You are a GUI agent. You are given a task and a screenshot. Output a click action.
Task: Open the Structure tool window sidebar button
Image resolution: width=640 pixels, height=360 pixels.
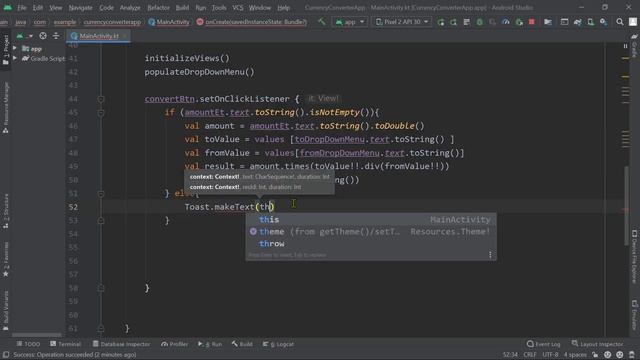point(6,211)
